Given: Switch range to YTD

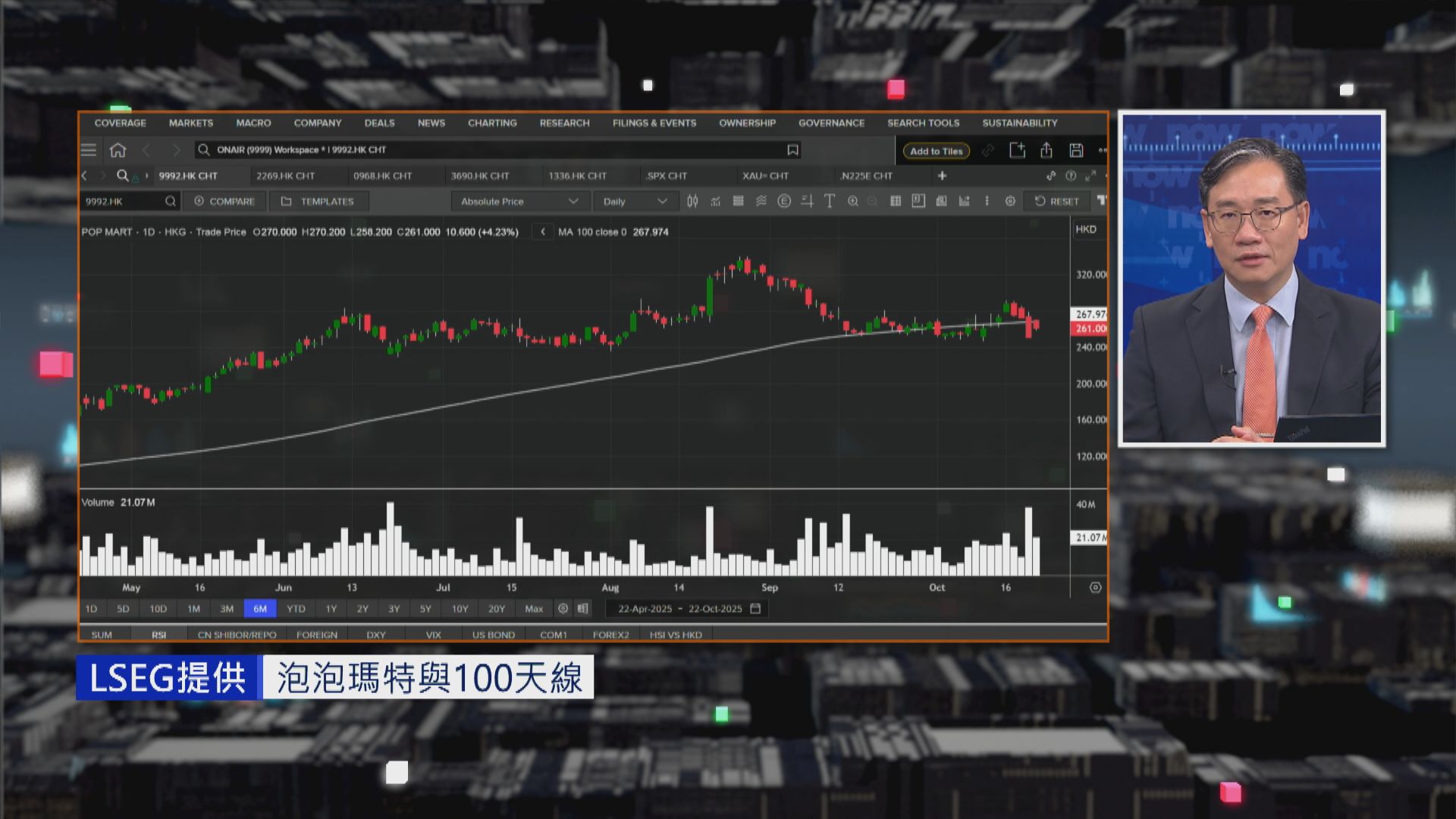Looking at the screenshot, I should (x=296, y=609).
